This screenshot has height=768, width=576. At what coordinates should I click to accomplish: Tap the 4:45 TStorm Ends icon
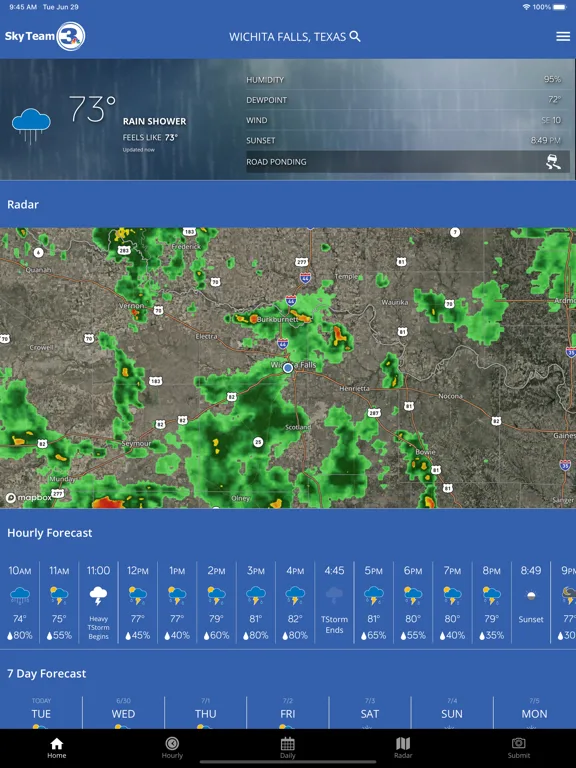point(334,596)
